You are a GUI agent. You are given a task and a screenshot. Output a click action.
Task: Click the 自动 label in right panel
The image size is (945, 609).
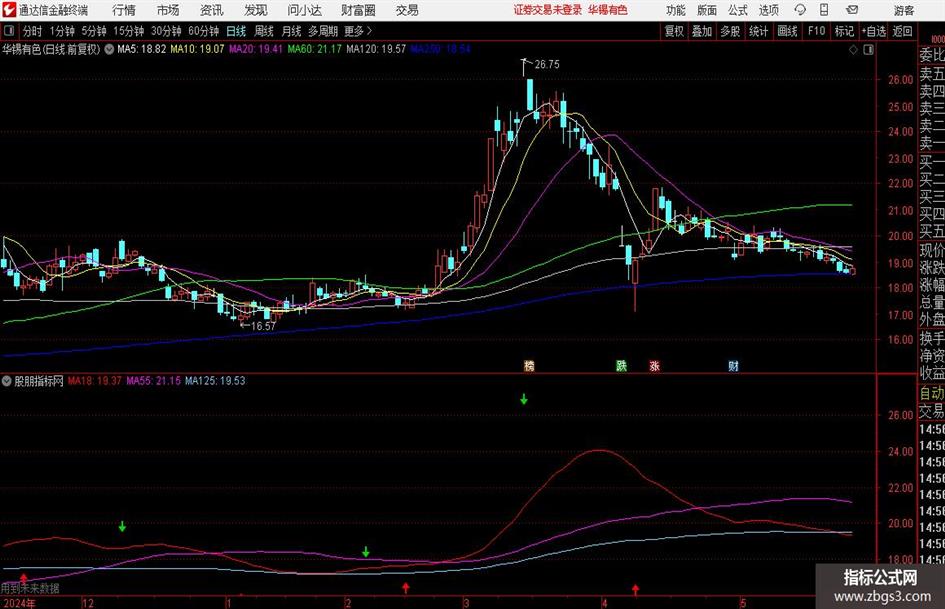pyautogui.click(x=932, y=393)
